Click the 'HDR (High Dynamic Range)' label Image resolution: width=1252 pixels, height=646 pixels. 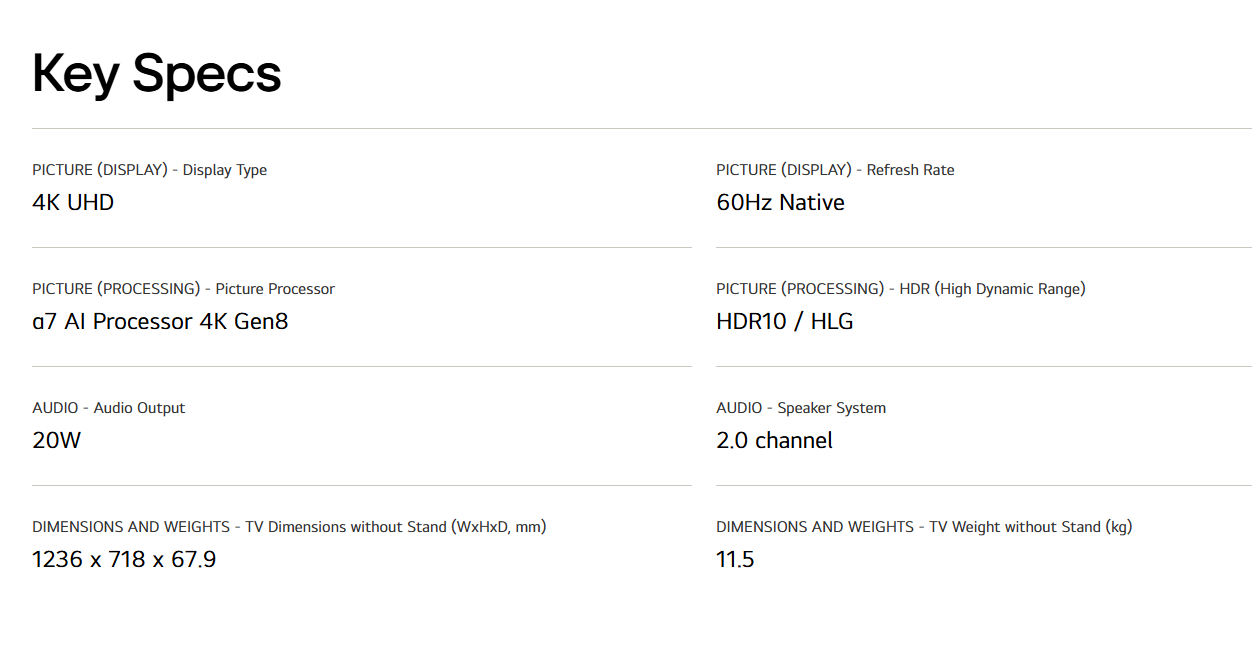(x=992, y=289)
